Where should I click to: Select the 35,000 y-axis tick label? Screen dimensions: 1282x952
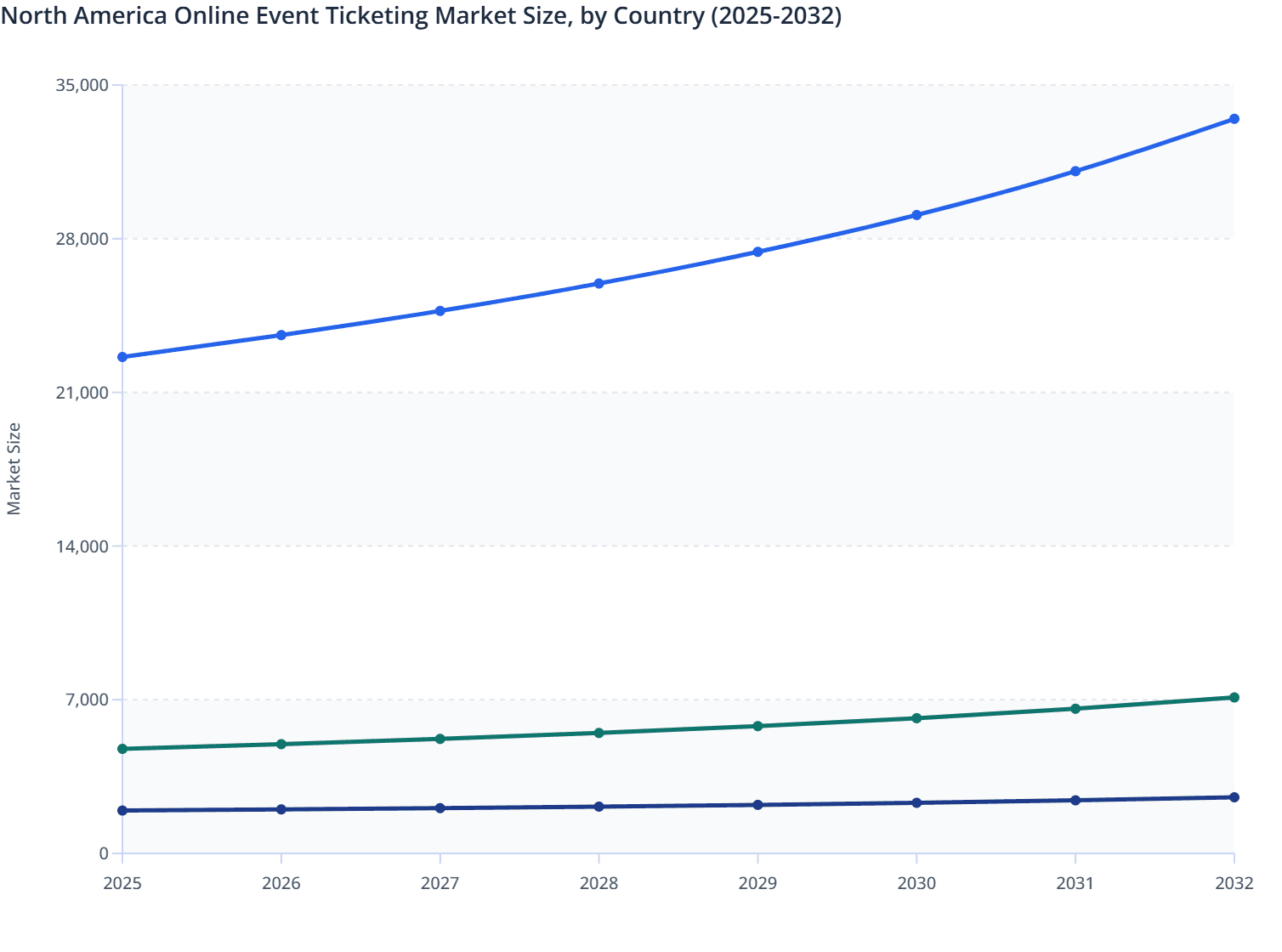pos(82,85)
